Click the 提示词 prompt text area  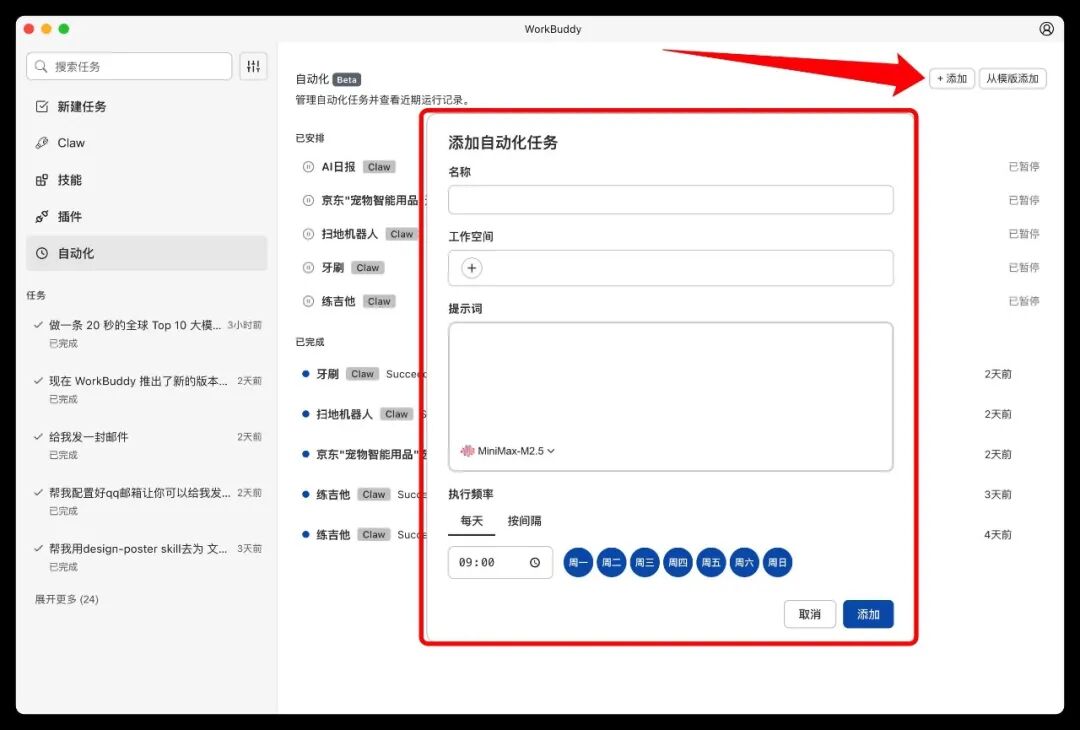coord(671,396)
